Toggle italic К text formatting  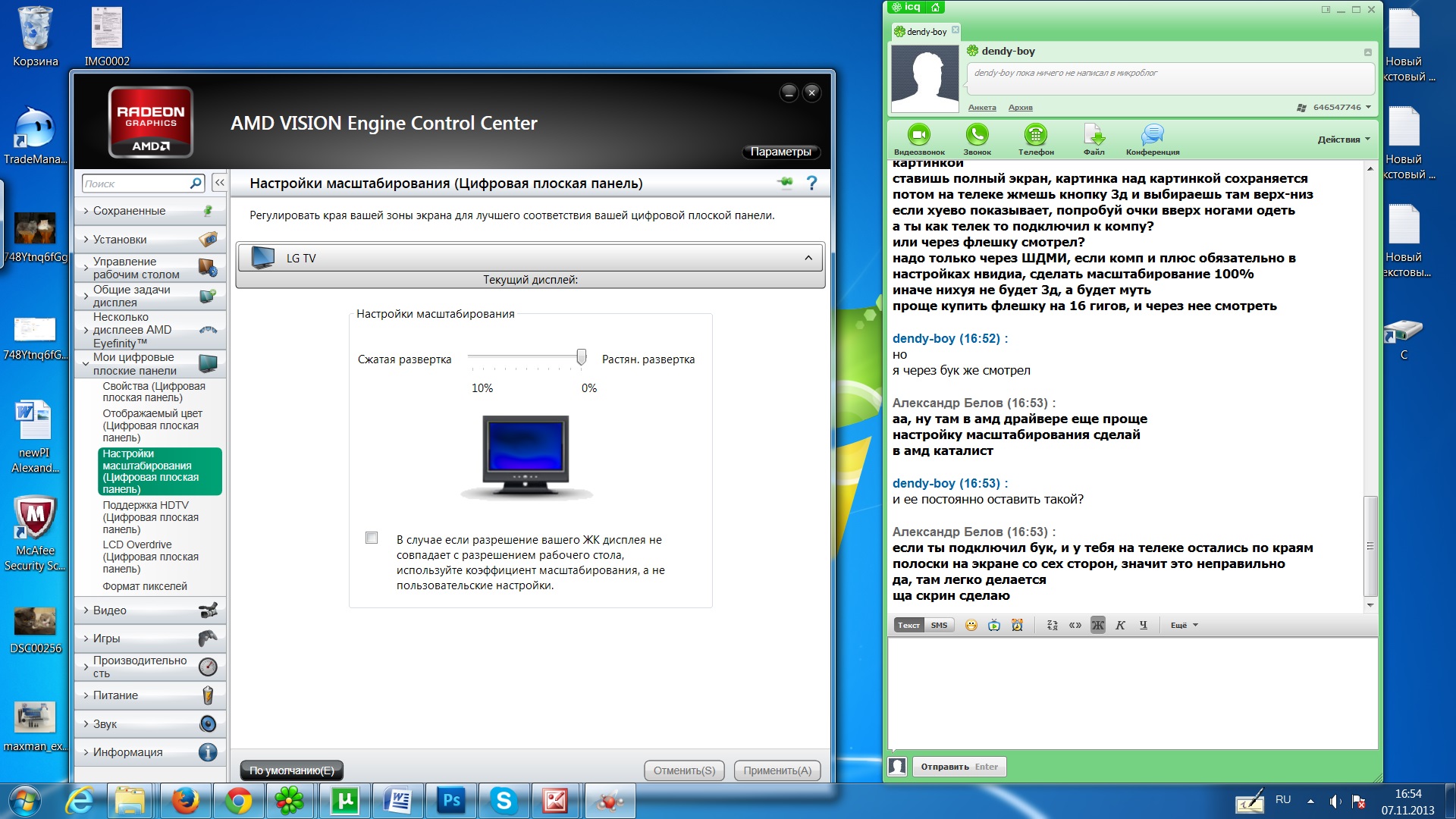(1120, 626)
